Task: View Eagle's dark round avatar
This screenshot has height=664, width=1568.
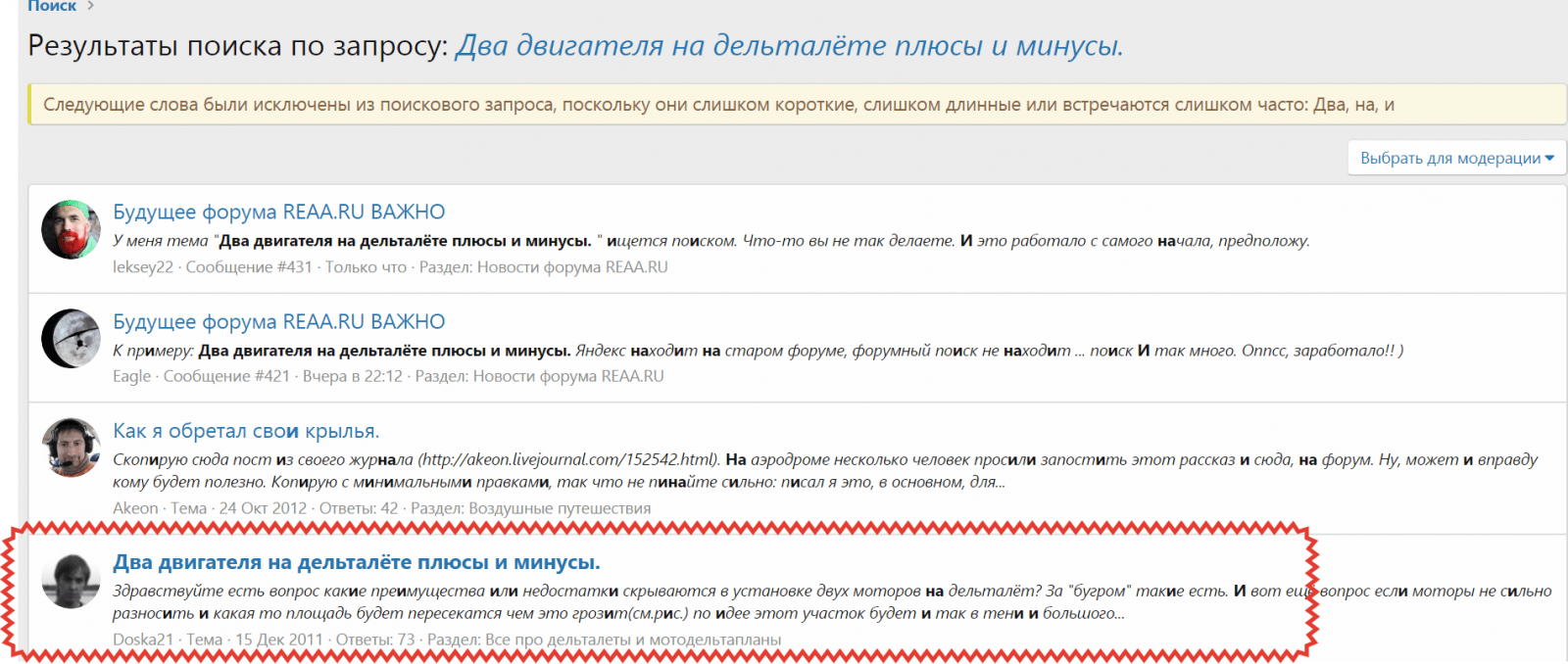Action: (71, 339)
